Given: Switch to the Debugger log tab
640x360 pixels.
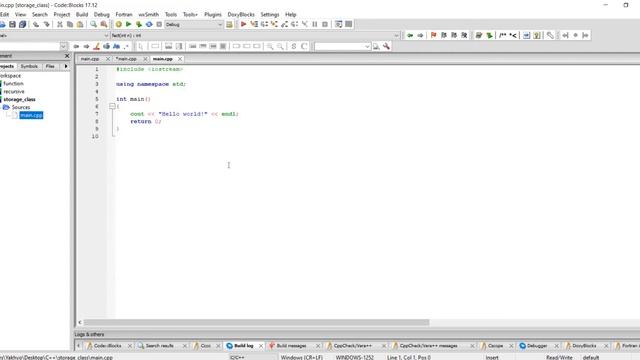Looking at the screenshot, I should [537, 346].
